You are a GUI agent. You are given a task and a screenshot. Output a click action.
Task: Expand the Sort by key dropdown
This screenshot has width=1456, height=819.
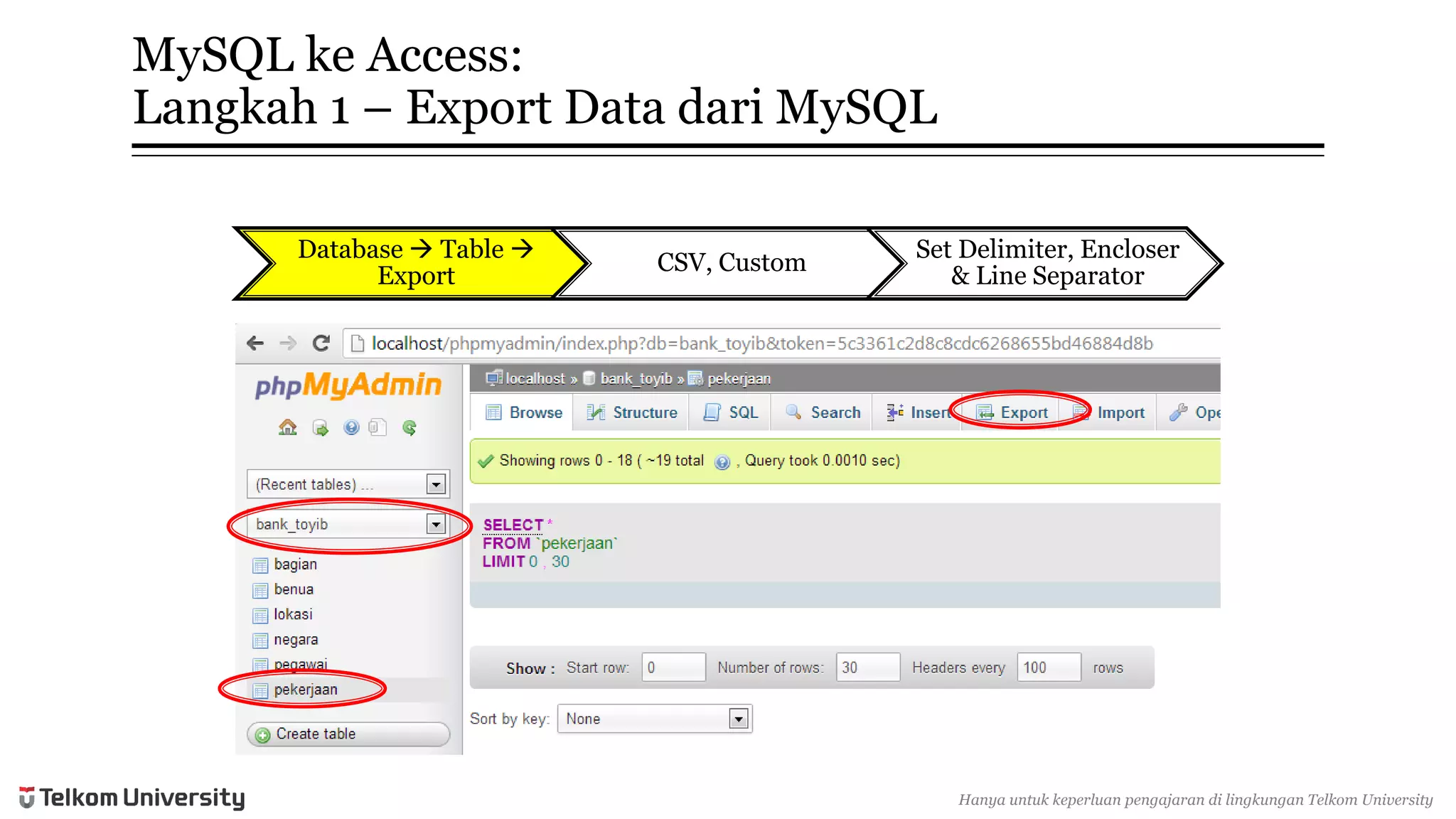pos(655,719)
